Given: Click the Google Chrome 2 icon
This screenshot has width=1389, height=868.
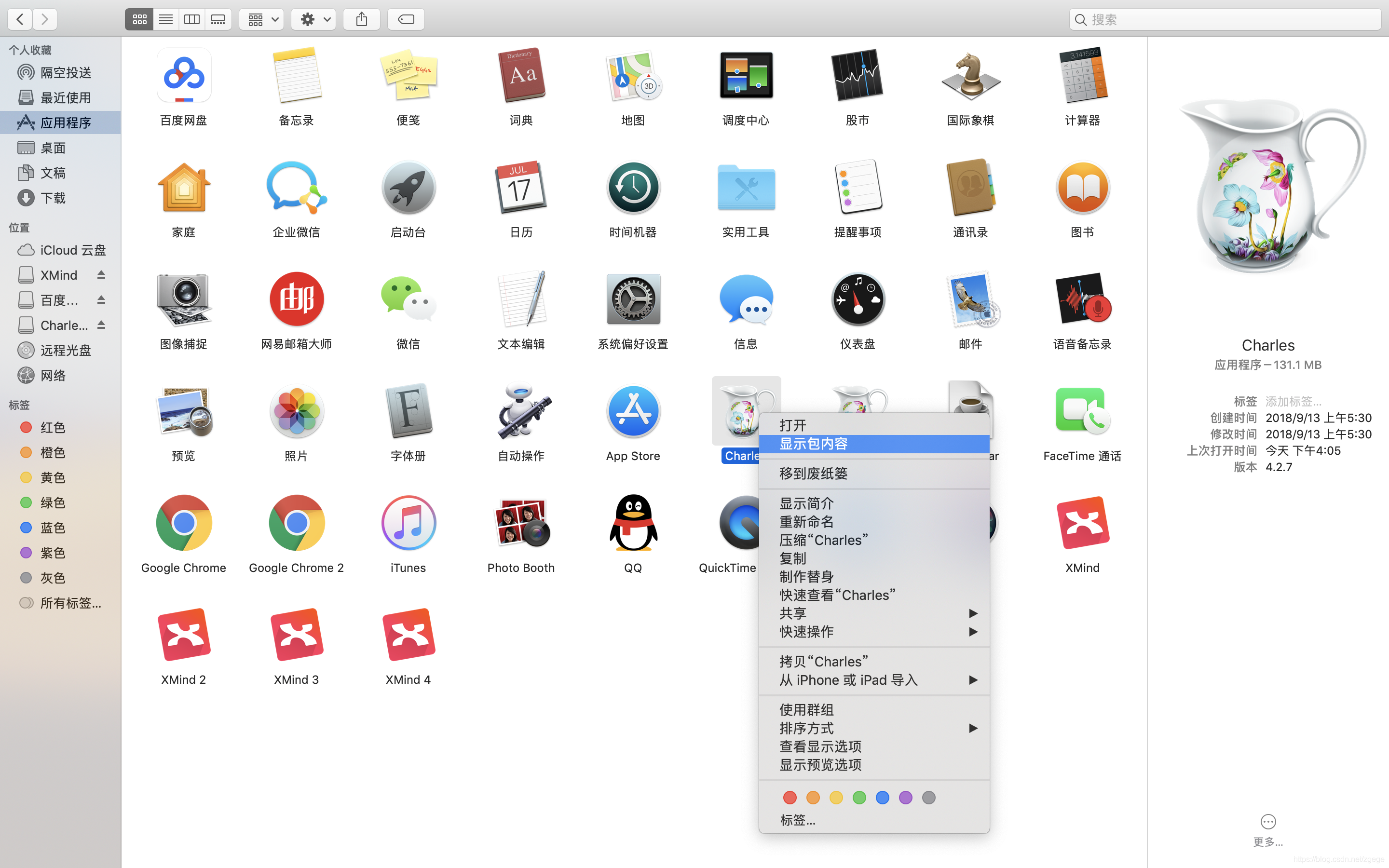Looking at the screenshot, I should (296, 523).
